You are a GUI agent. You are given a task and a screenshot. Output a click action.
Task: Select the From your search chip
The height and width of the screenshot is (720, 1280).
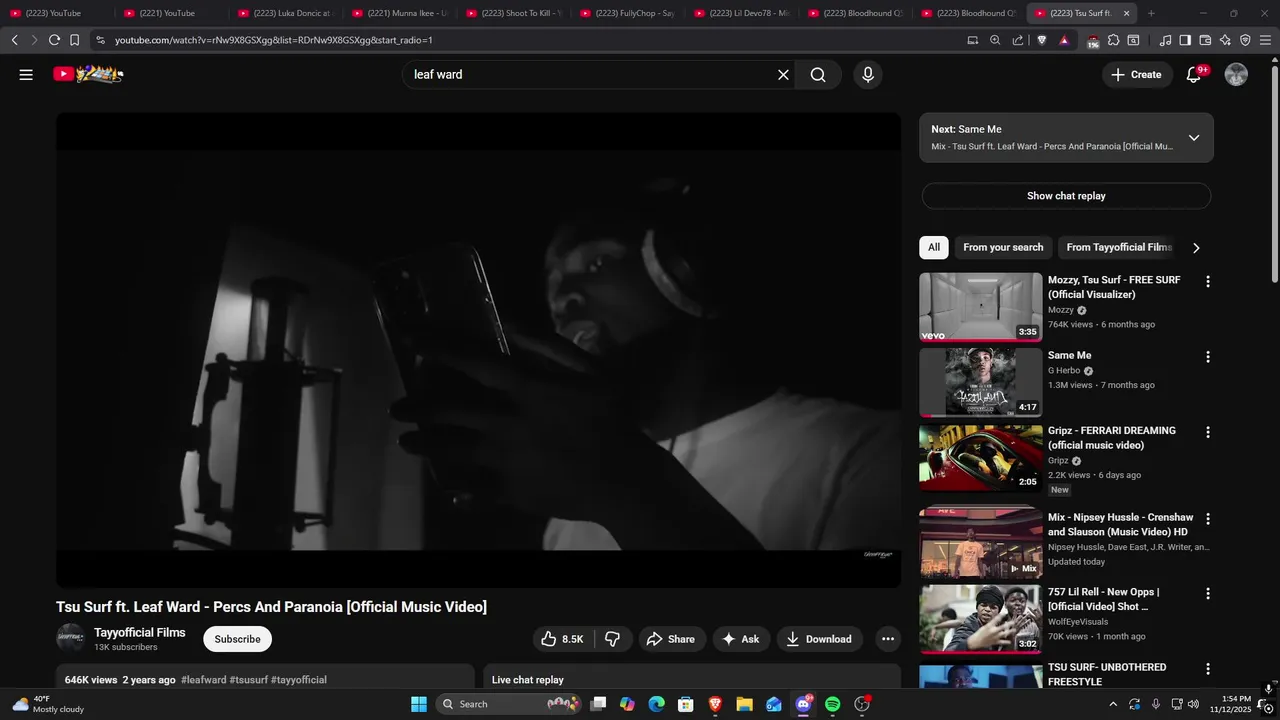pyautogui.click(x=1003, y=247)
